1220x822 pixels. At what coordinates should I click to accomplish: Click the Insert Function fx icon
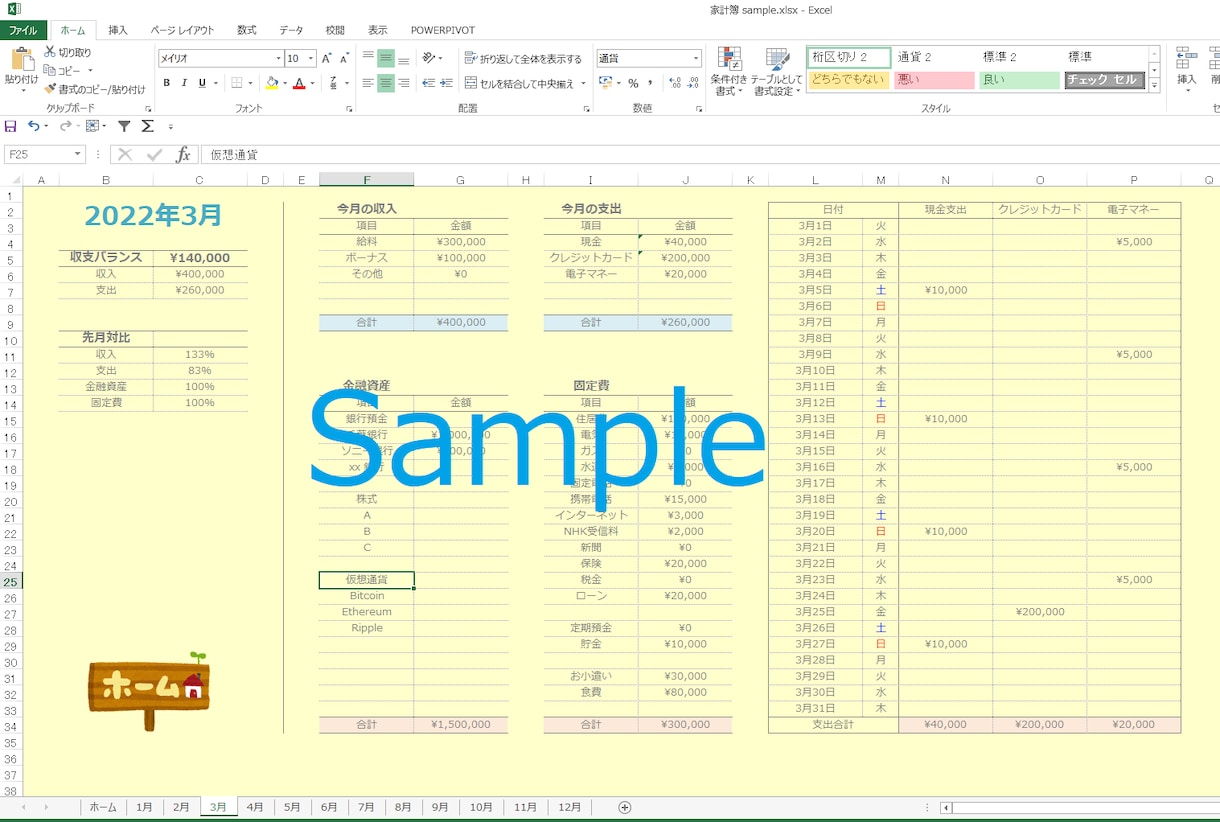pos(183,154)
